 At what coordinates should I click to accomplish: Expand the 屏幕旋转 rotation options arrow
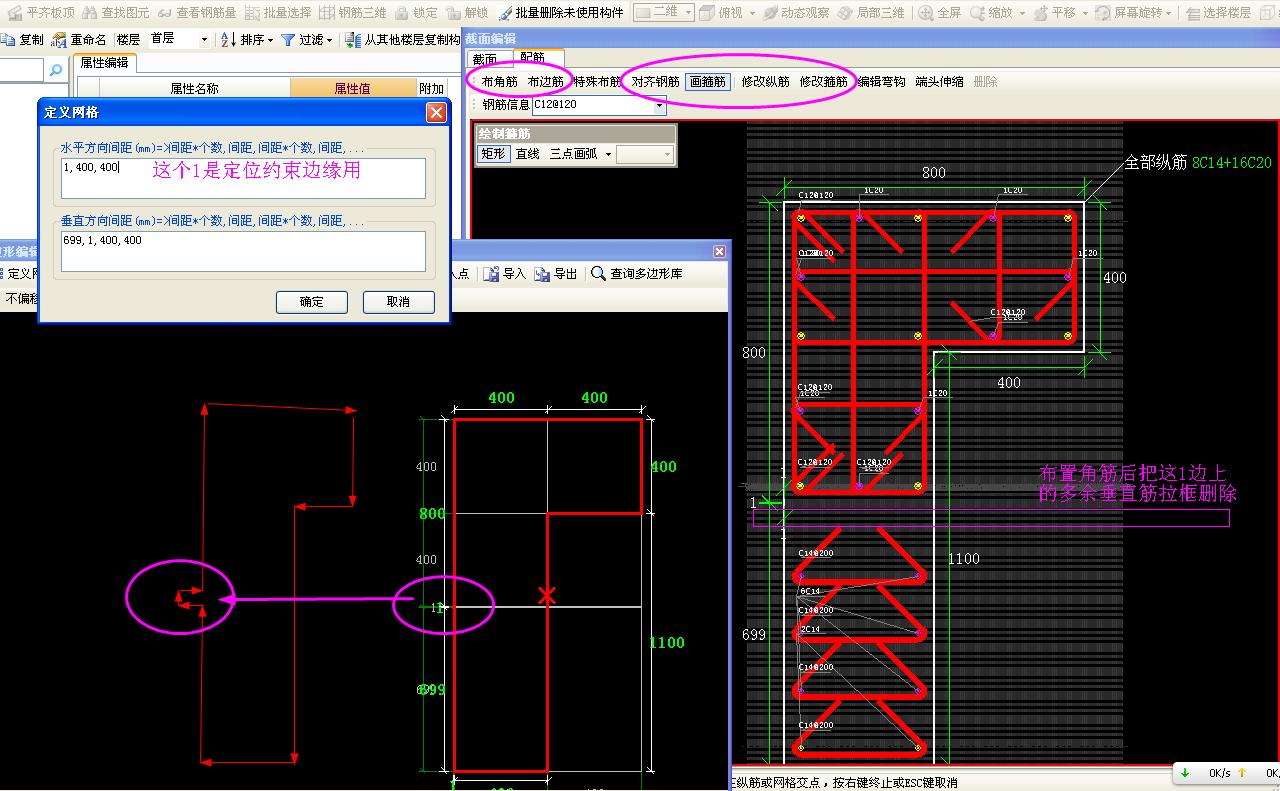(x=1170, y=13)
